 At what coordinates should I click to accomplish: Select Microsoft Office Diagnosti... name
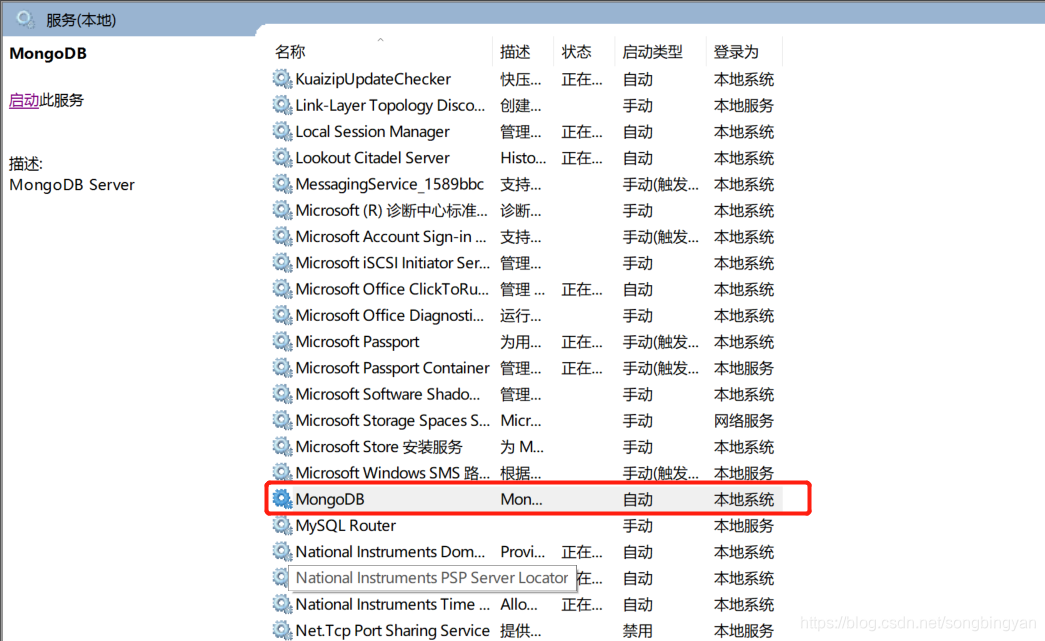click(390, 315)
